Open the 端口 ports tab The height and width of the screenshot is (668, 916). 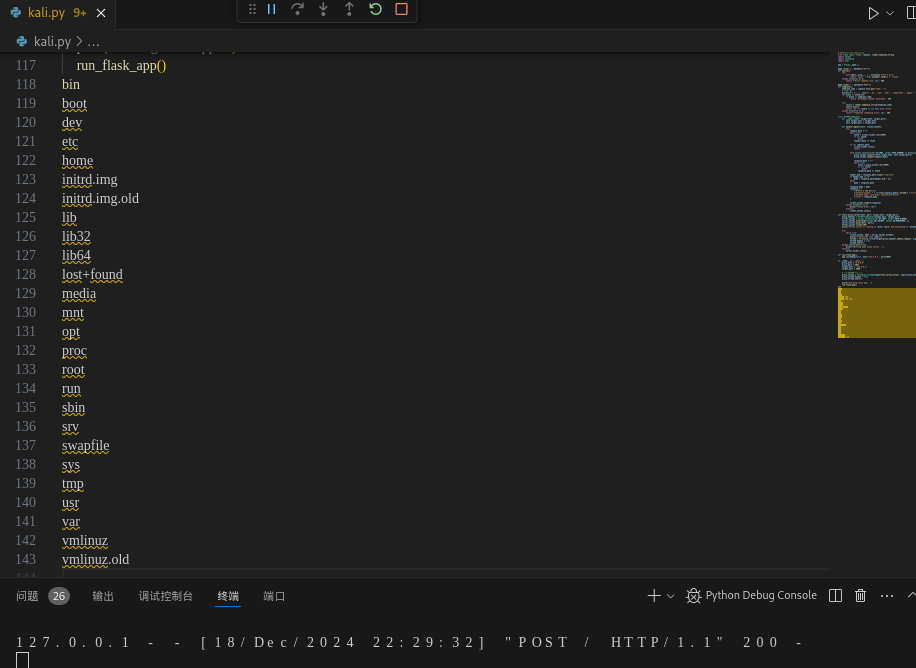[x=274, y=596]
